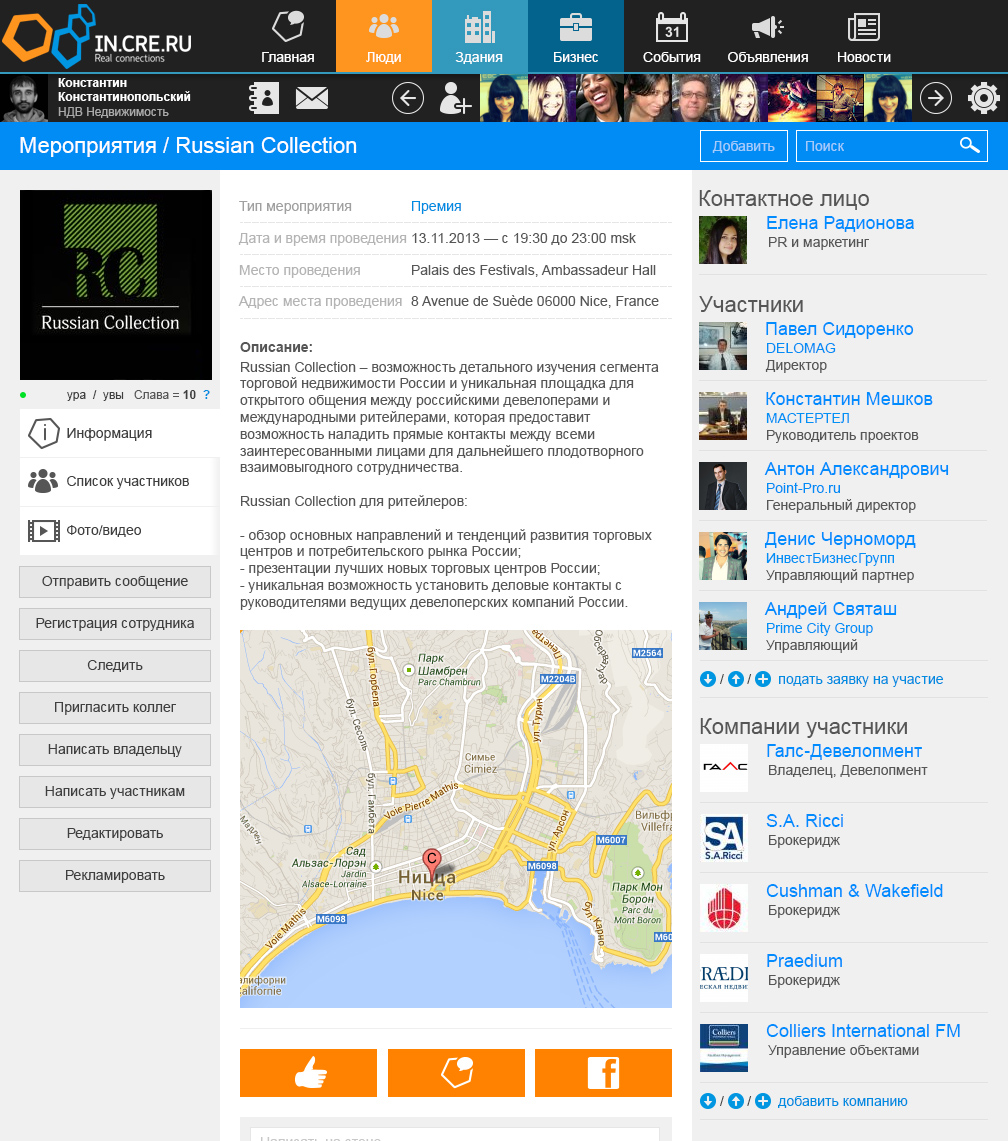Image resolution: width=1008 pixels, height=1141 pixels.
Task: Open Андрей Святаш's profile
Action: (x=830, y=608)
